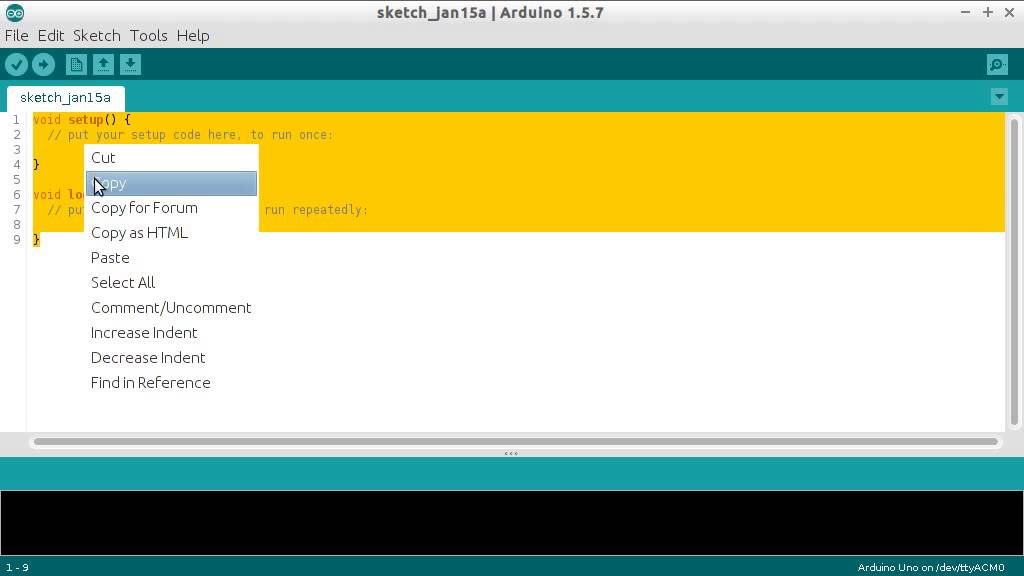Click the horizontal scrollbar of the editor

[x=516, y=442]
